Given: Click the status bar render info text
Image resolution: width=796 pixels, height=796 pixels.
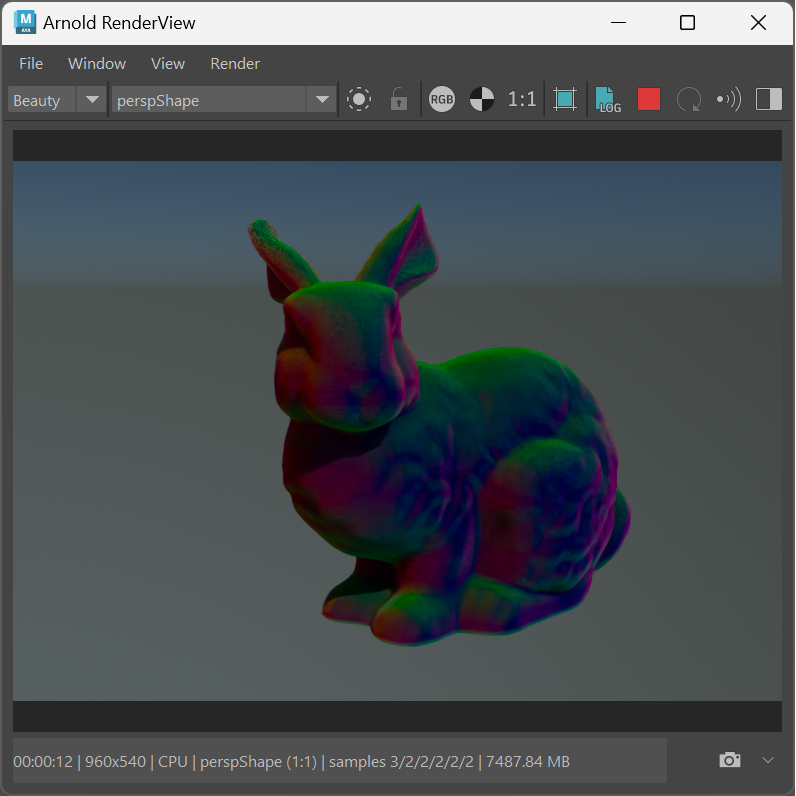Looking at the screenshot, I should [x=291, y=761].
